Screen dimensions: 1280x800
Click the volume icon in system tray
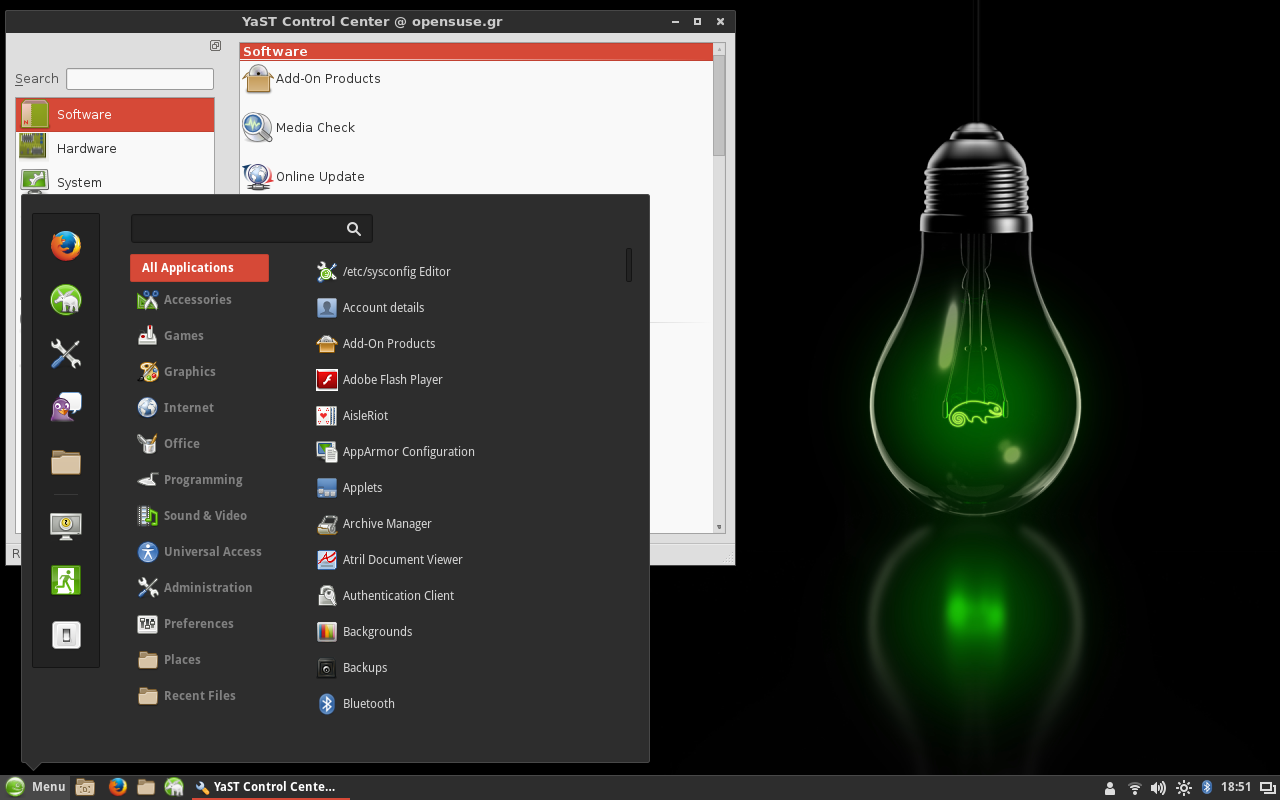1158,788
